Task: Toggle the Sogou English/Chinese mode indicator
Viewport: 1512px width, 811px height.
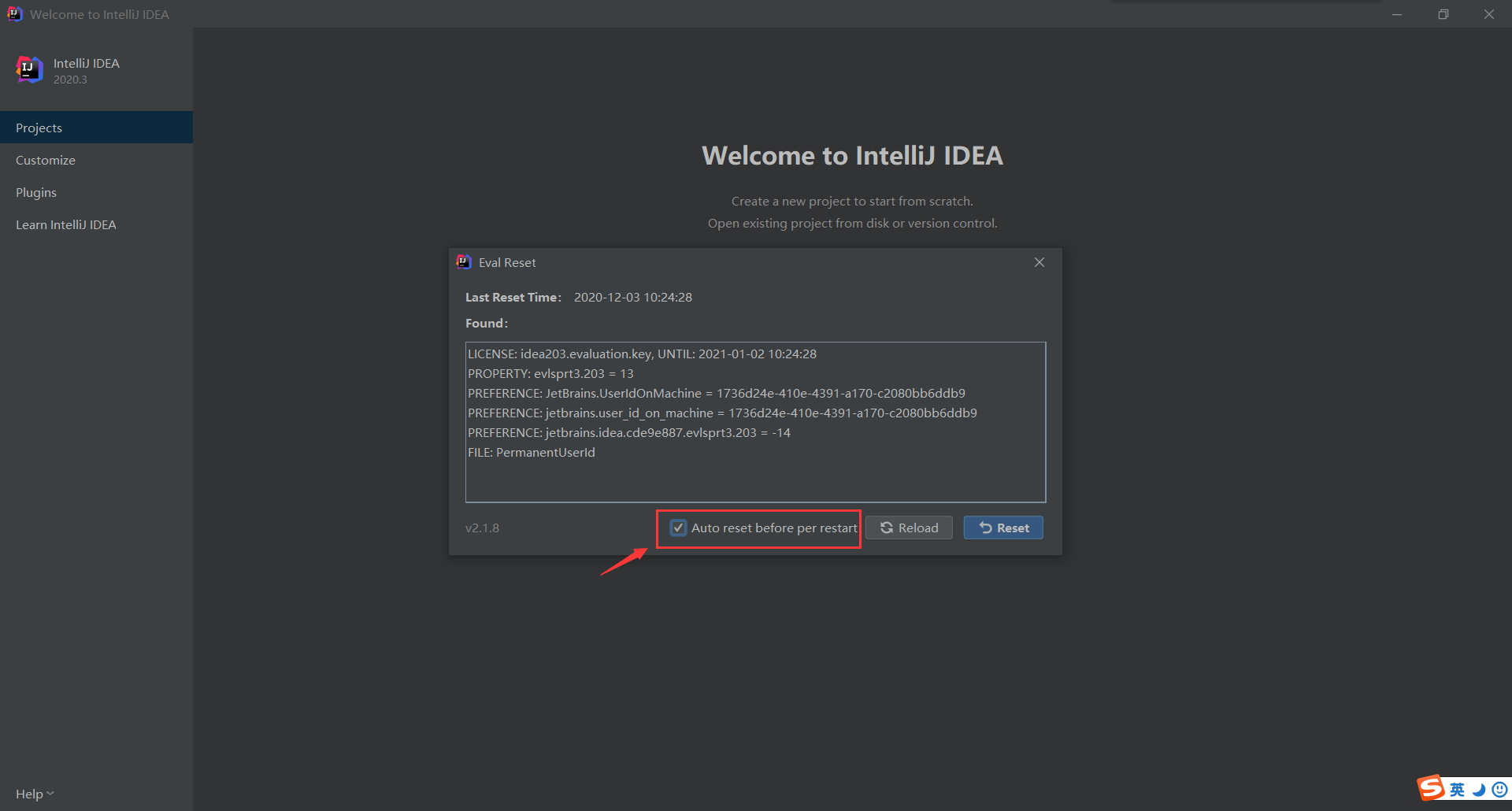Action: click(x=1458, y=789)
